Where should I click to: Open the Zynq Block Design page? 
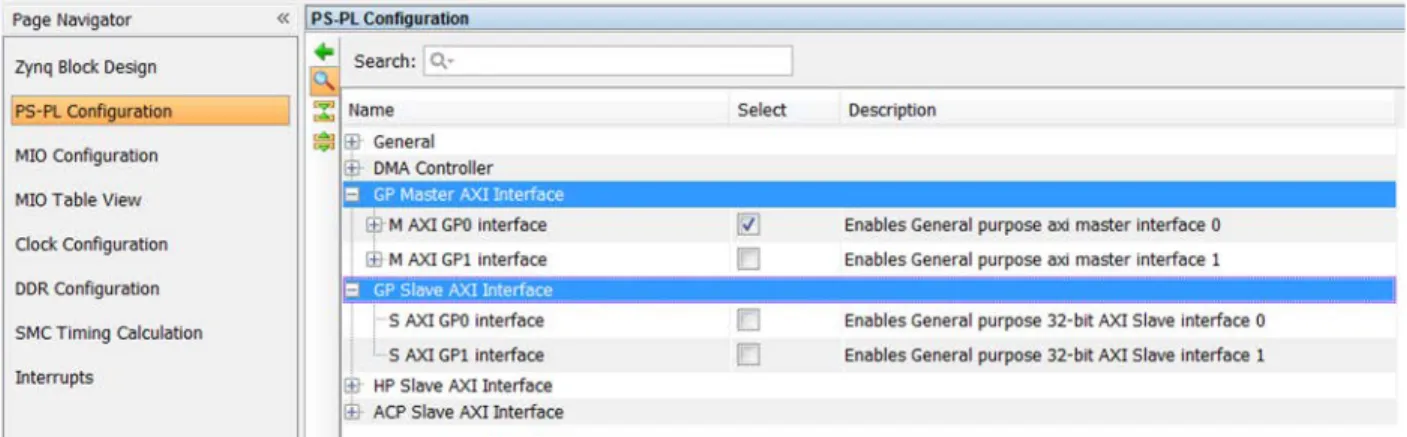86,68
